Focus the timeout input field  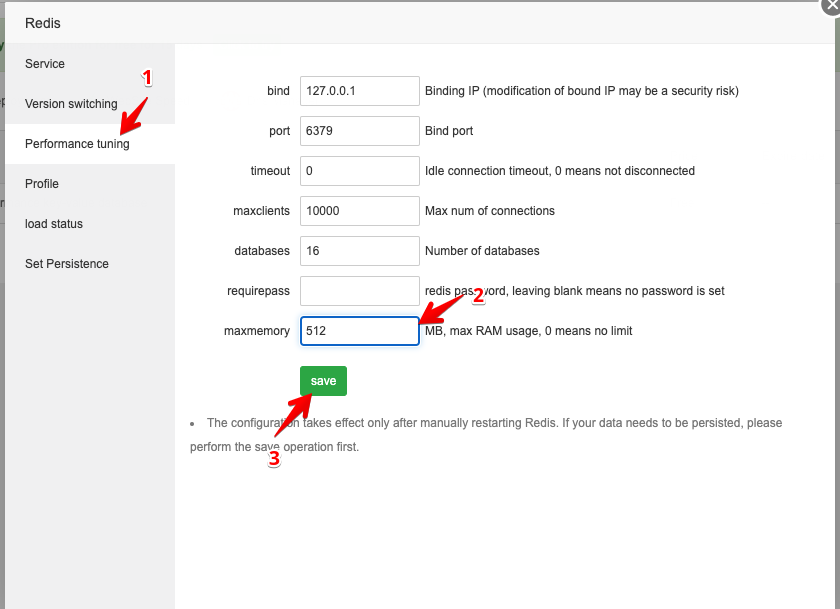click(359, 171)
